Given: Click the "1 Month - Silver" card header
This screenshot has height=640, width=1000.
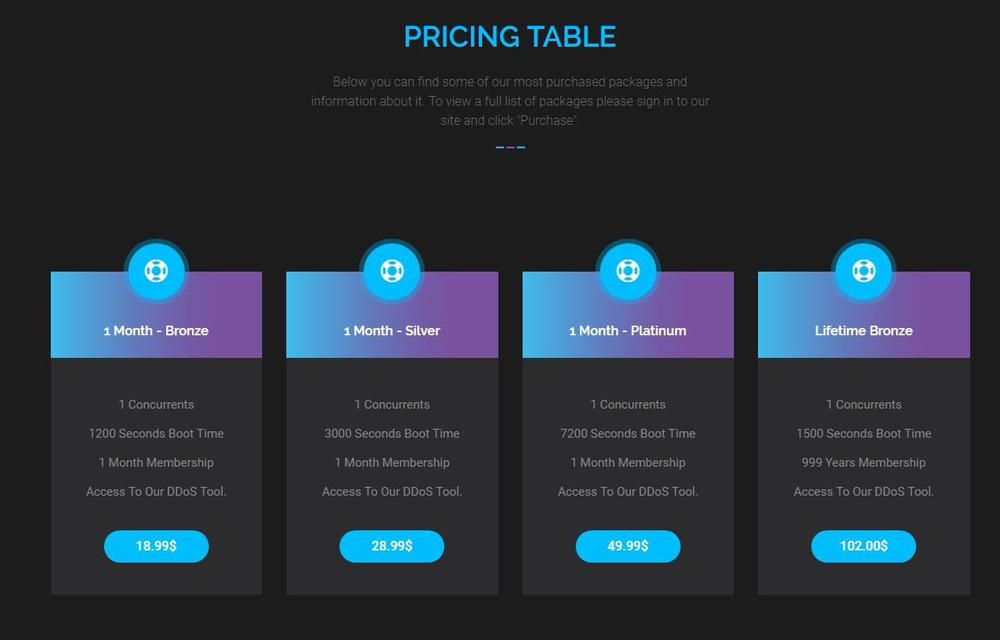Looking at the screenshot, I should pos(392,331).
